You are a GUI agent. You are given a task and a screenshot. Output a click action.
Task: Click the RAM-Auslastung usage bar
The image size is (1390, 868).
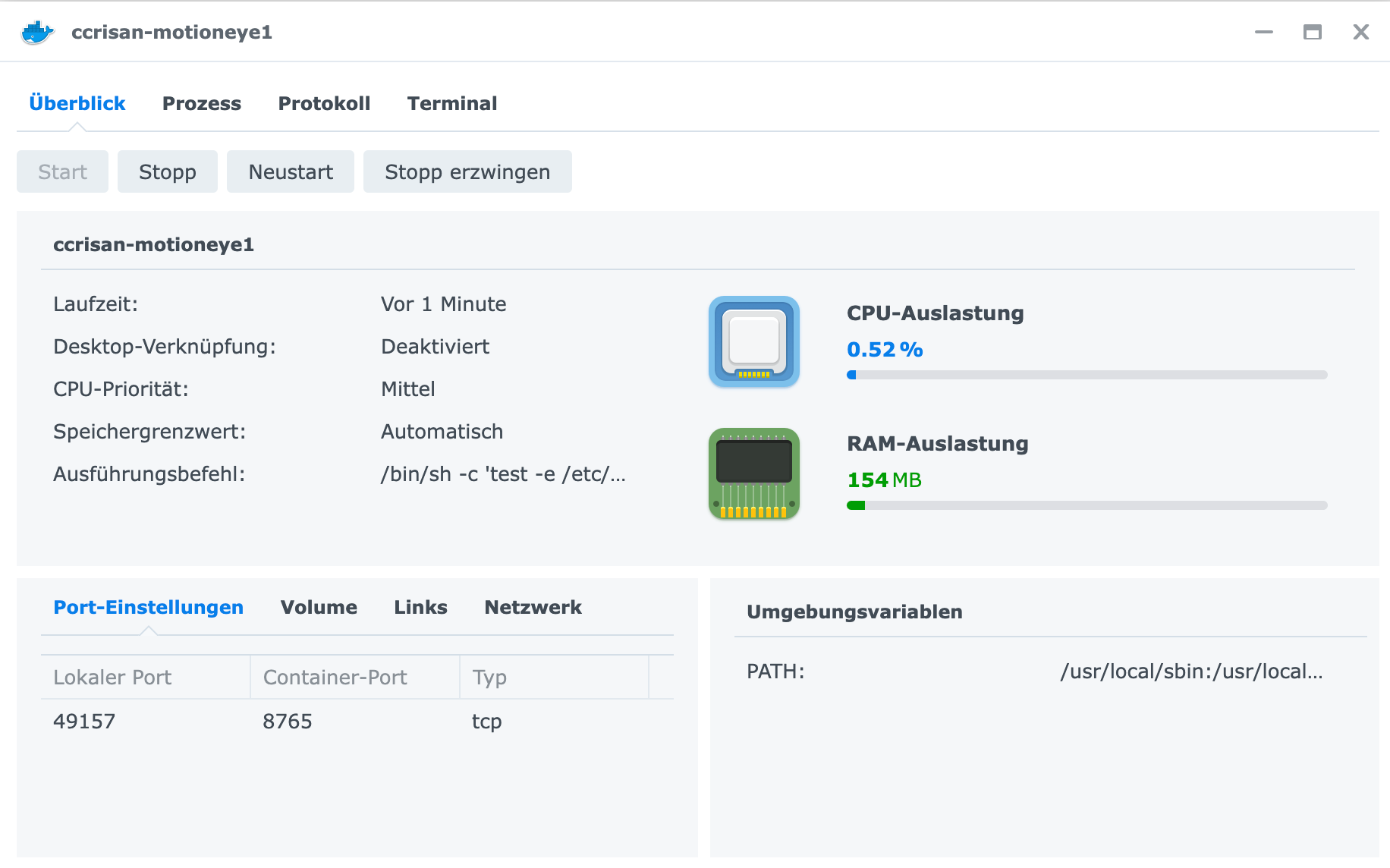pyautogui.click(x=1087, y=505)
